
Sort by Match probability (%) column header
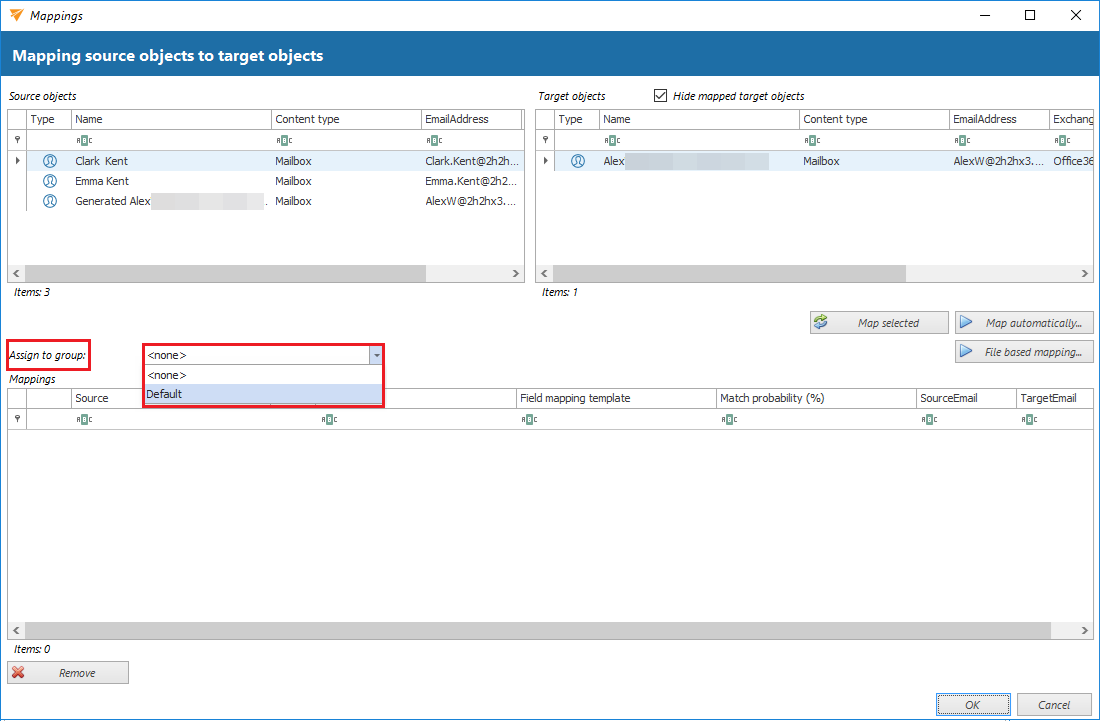815,398
